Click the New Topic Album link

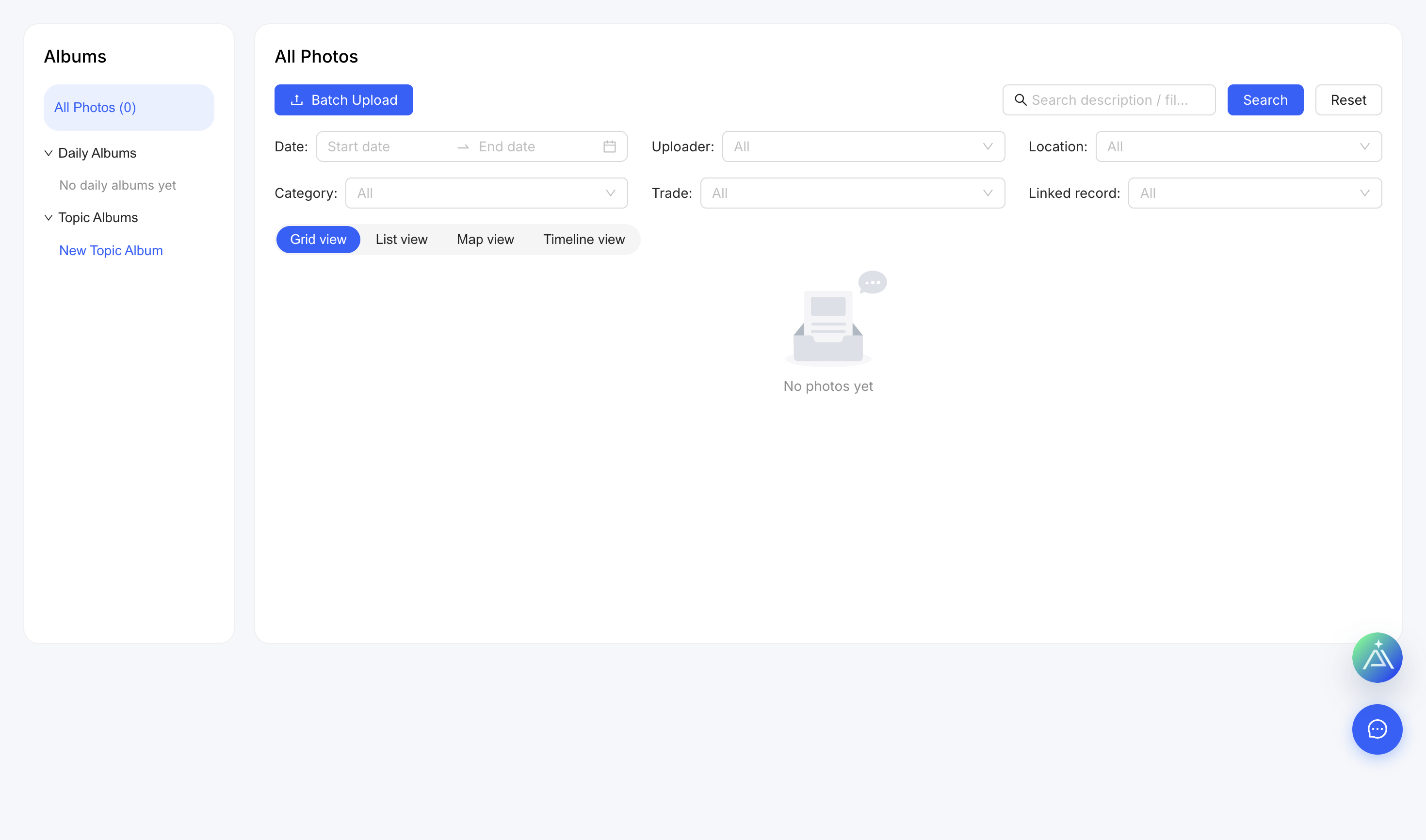coord(111,250)
